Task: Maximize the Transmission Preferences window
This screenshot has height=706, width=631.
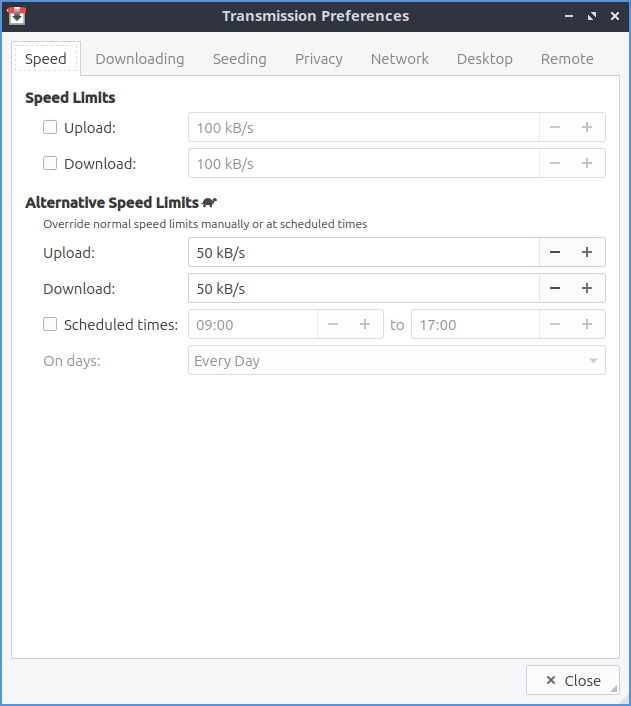Action: pos(591,16)
